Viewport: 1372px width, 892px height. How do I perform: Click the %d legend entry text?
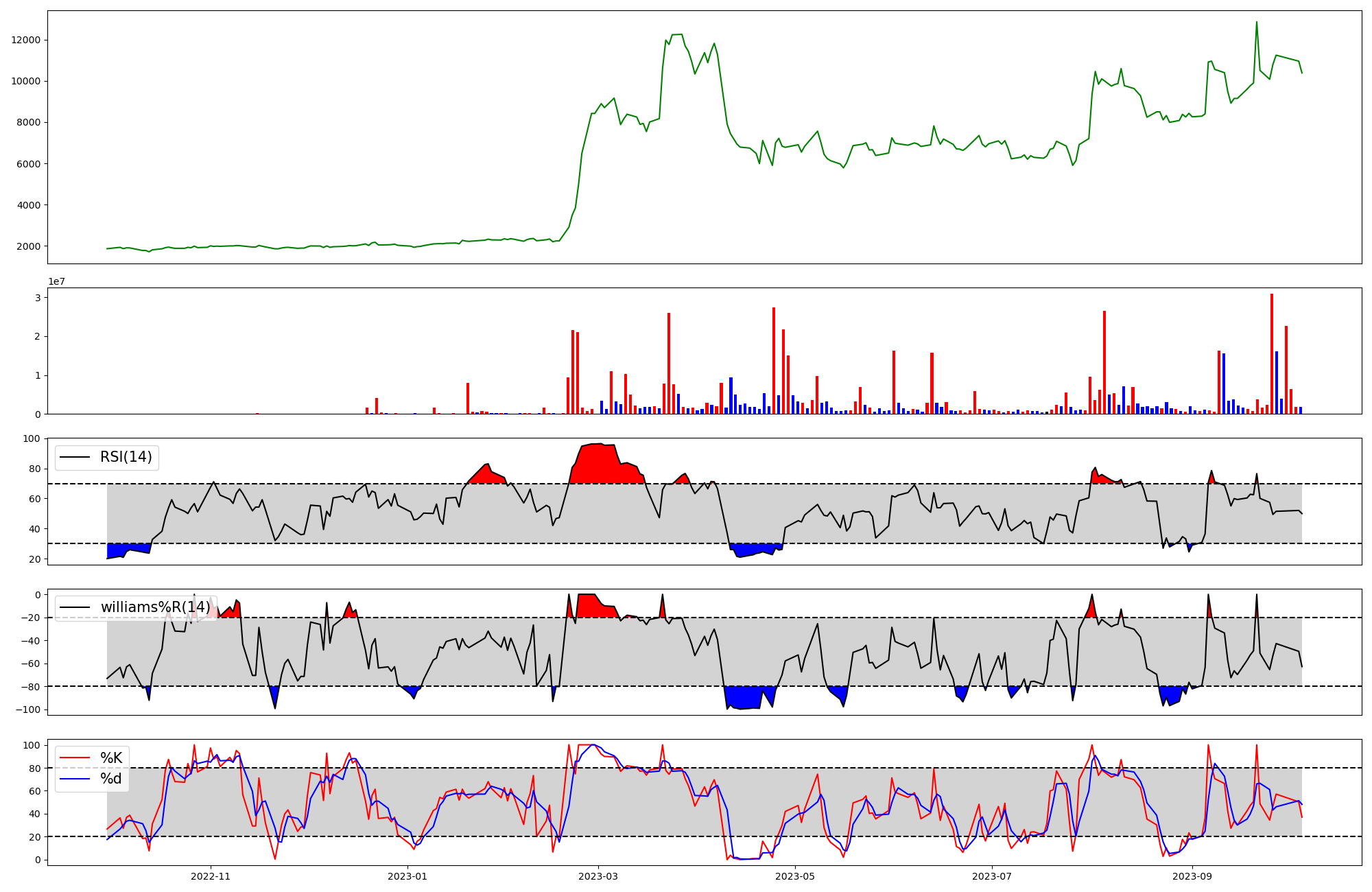click(111, 779)
